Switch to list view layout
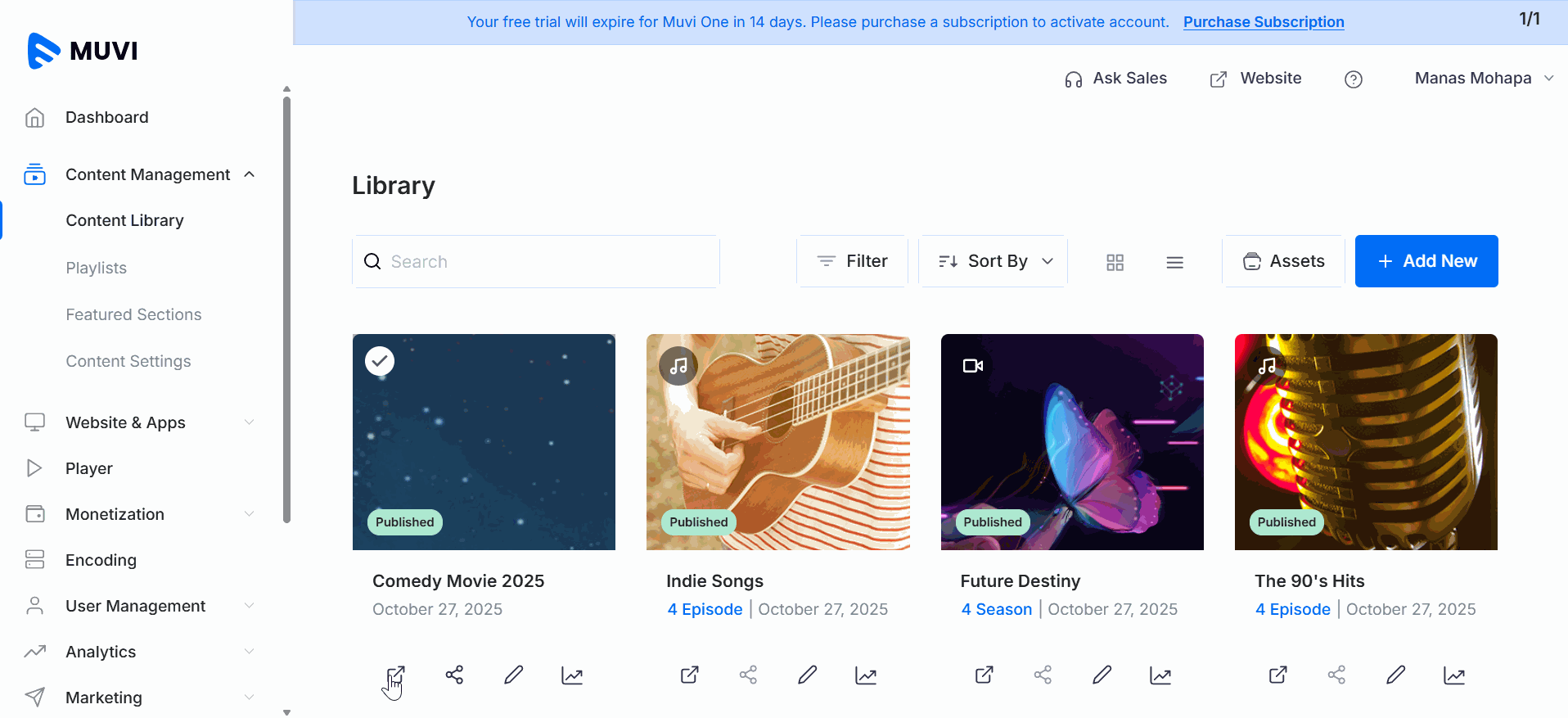Image resolution: width=1568 pixels, height=718 pixels. tap(1174, 262)
